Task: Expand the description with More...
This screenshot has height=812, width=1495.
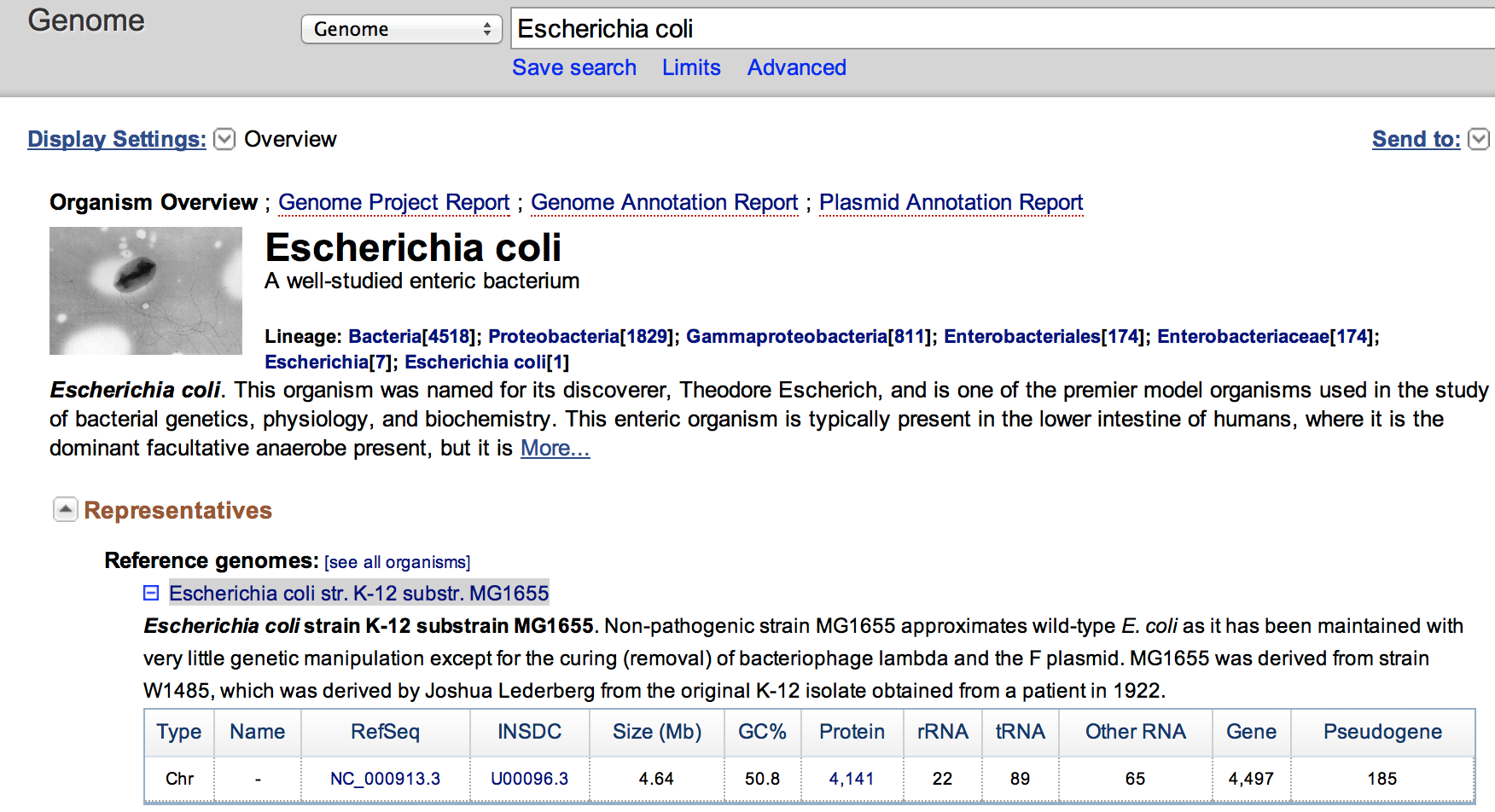Action: click(x=555, y=447)
